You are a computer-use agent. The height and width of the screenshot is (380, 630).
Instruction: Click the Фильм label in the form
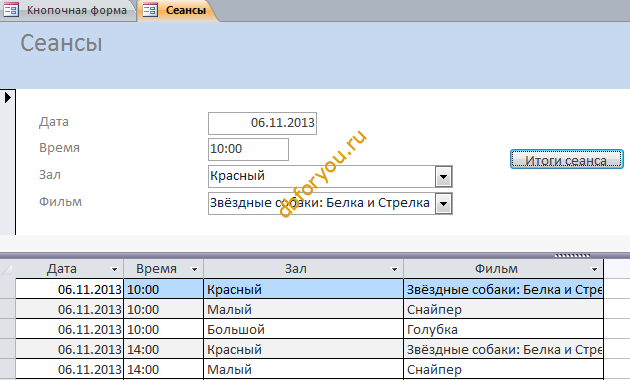[x=60, y=201]
